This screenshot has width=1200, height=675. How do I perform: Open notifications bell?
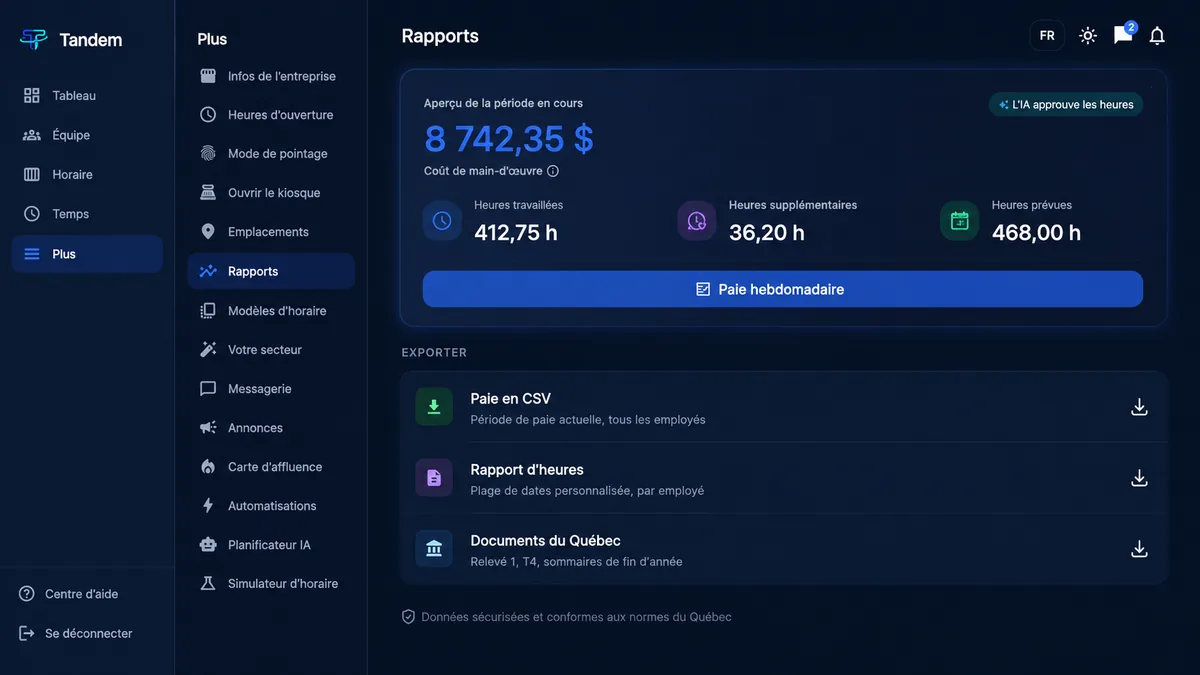point(1157,36)
